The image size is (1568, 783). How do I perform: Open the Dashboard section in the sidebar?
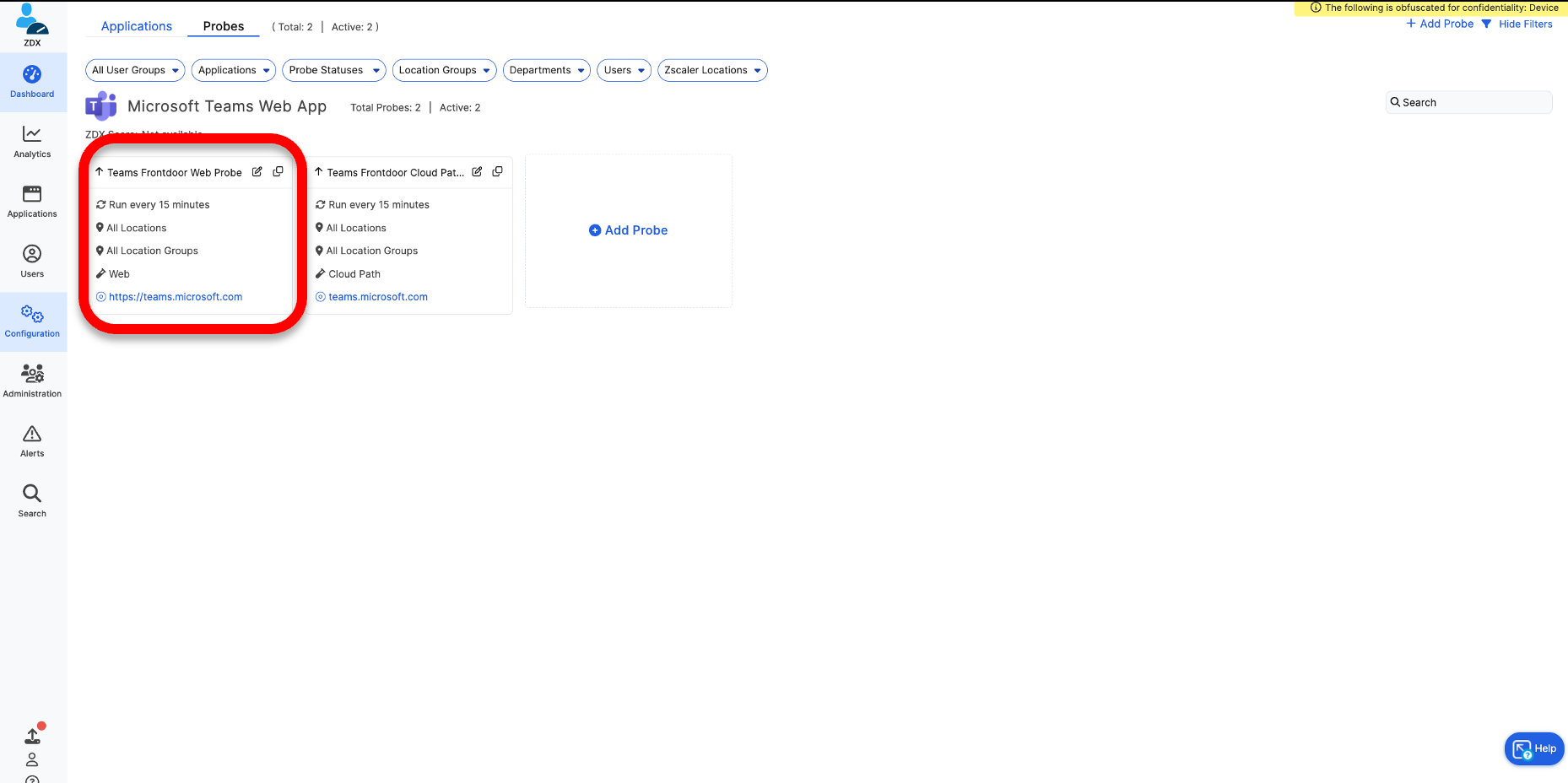[x=32, y=83]
